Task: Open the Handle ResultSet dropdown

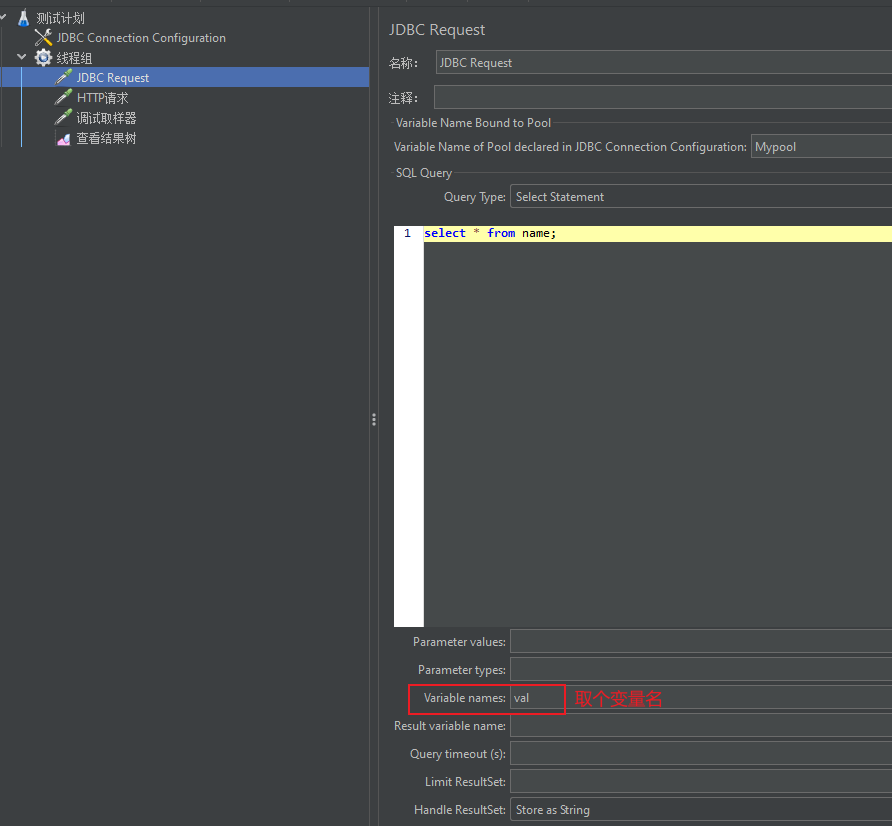Action: coord(701,810)
